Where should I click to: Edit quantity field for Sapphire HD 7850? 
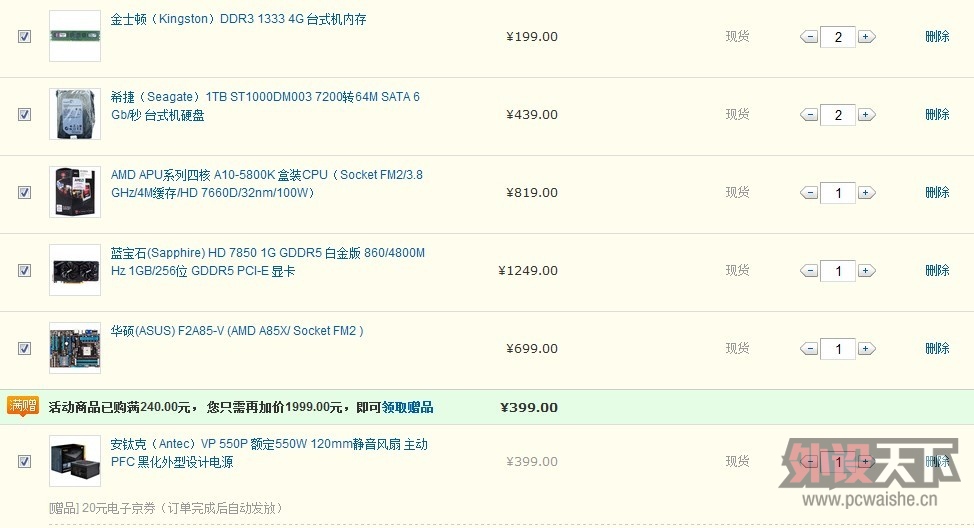[838, 270]
